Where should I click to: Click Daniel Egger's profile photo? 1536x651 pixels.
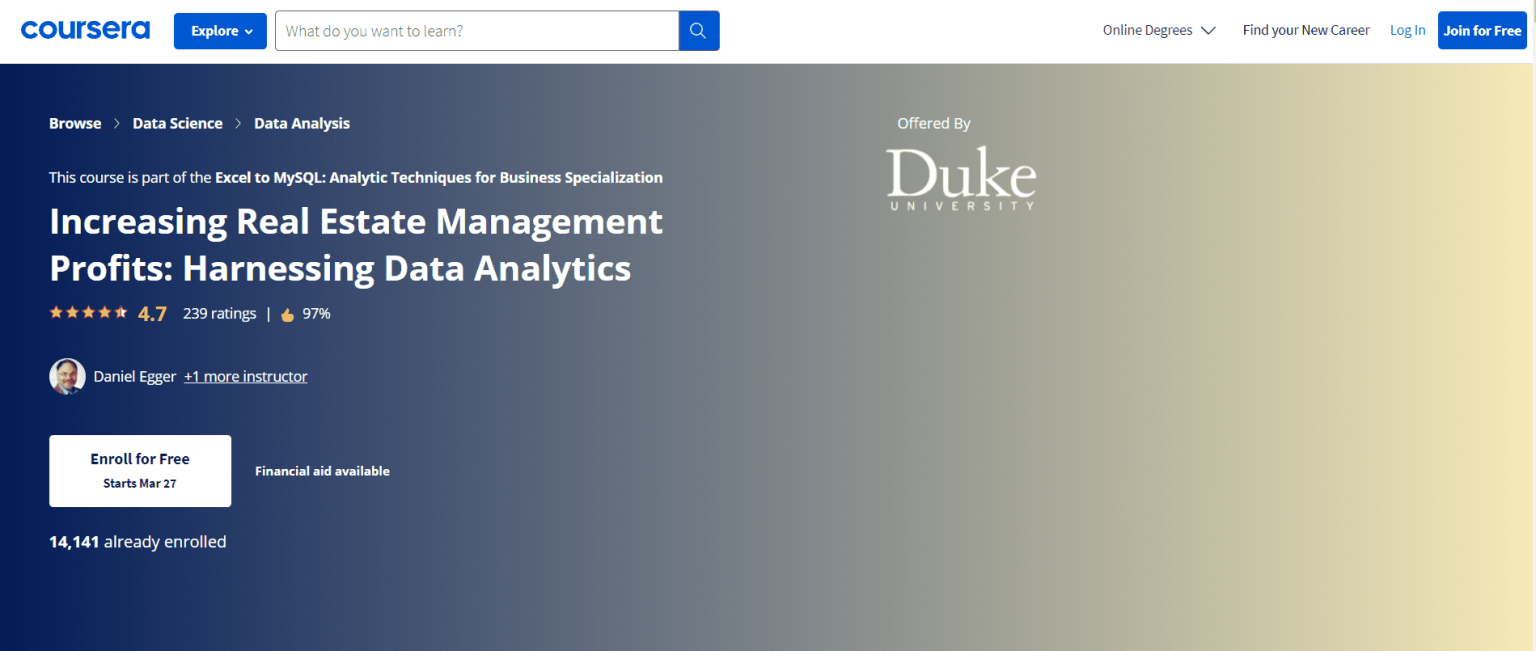click(x=67, y=376)
